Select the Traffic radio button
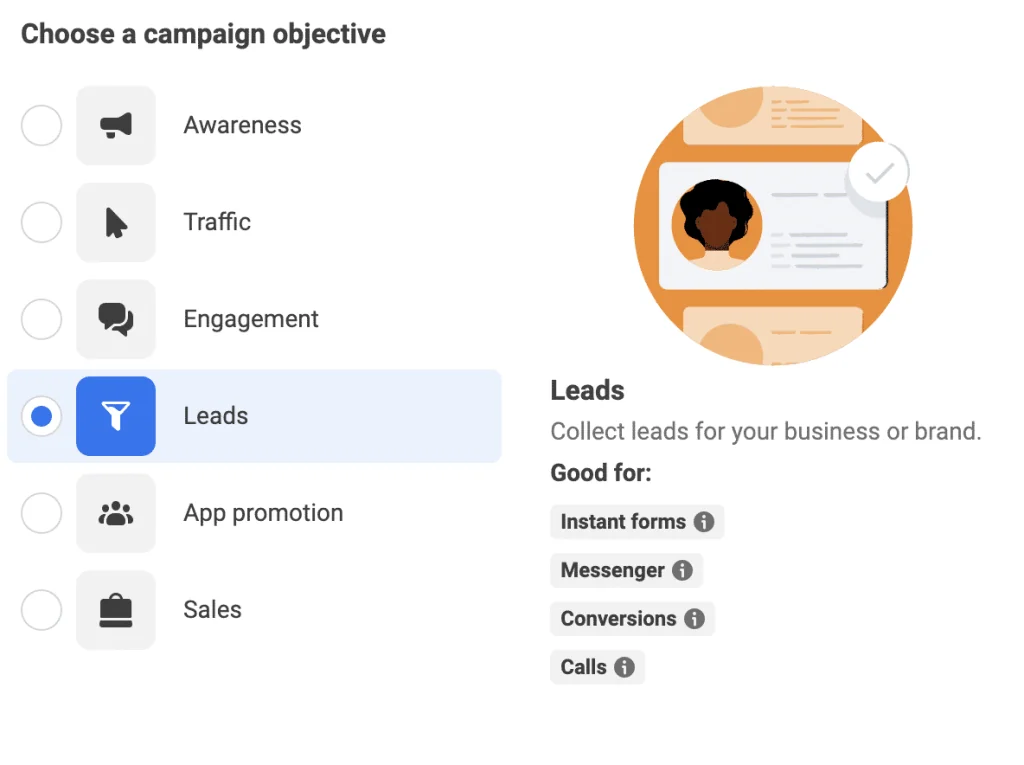 pyautogui.click(x=41, y=222)
